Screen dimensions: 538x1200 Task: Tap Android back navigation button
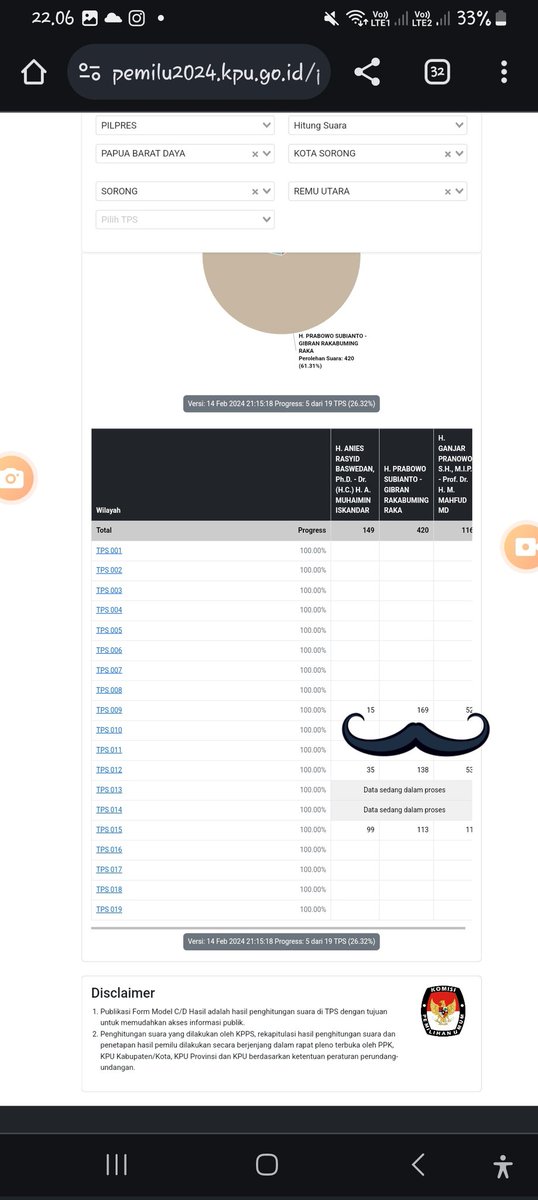point(418,1163)
